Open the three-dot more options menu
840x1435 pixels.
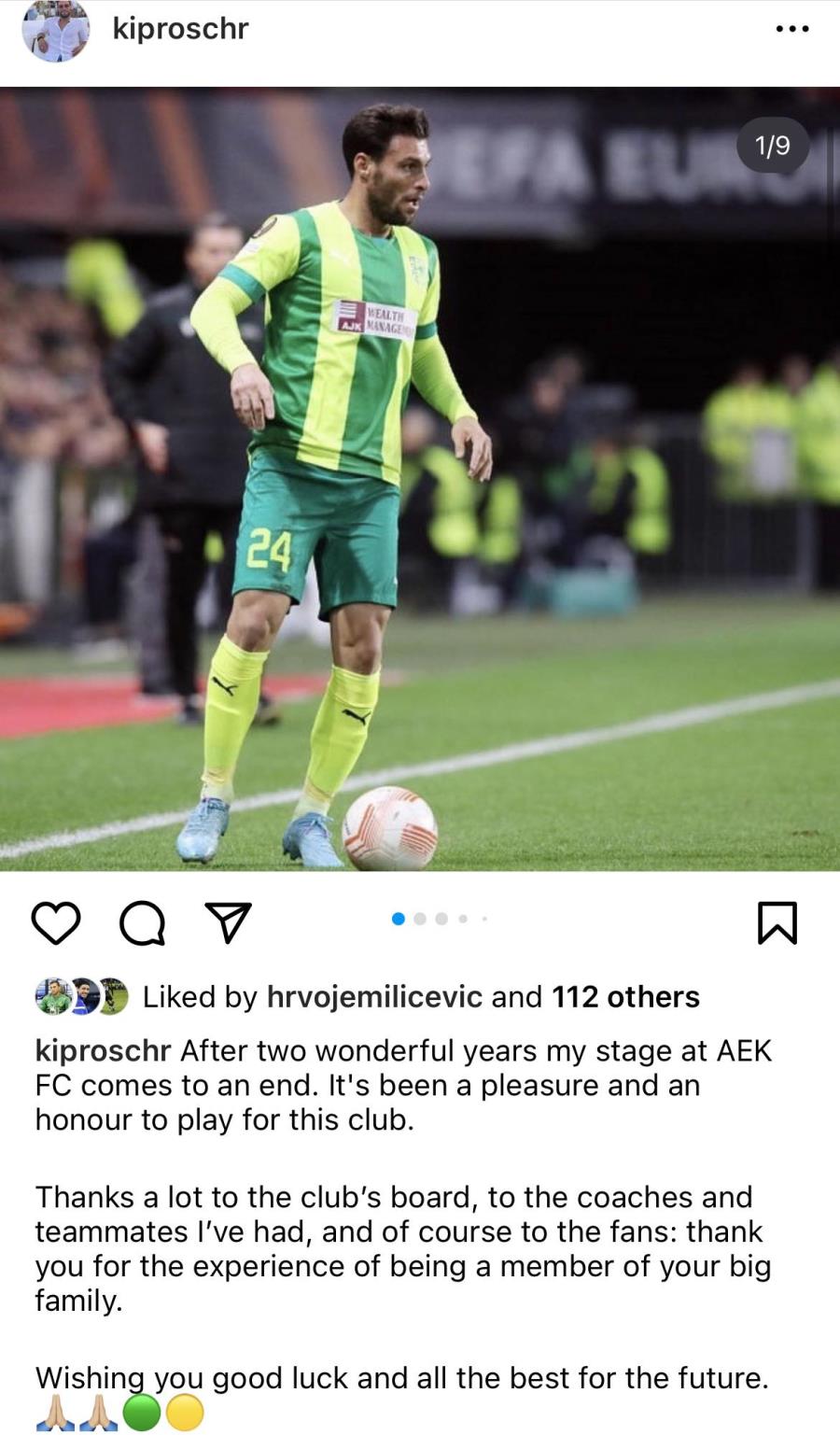[x=792, y=29]
